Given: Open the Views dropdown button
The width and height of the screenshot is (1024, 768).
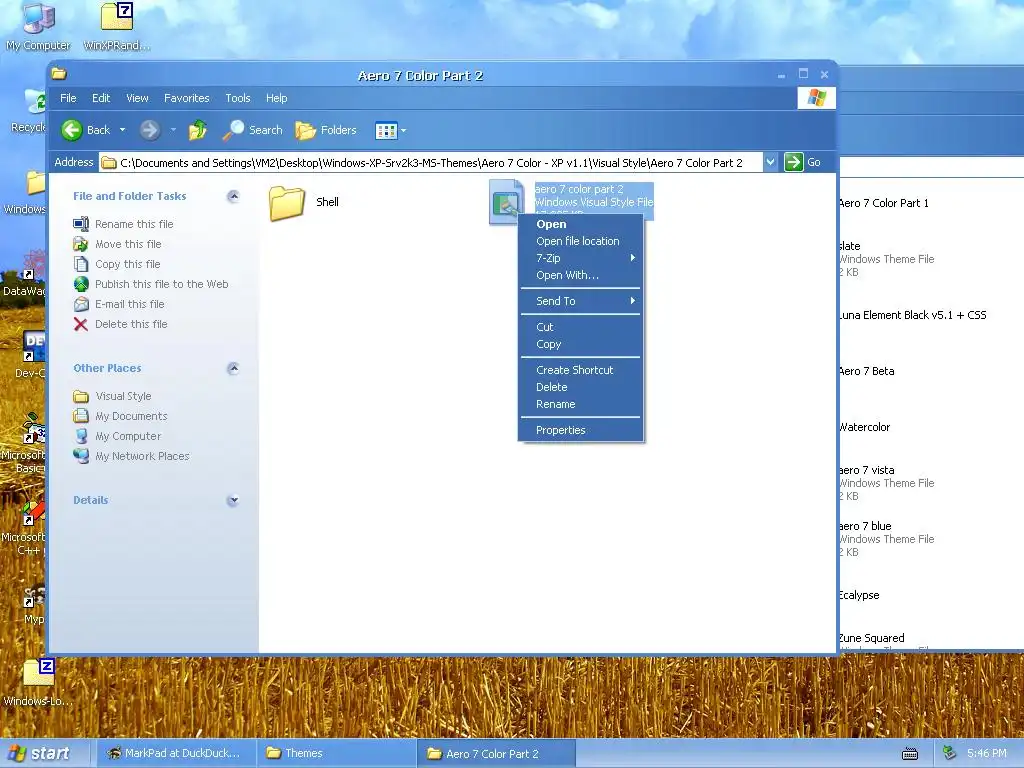Looking at the screenshot, I should pyautogui.click(x=391, y=131).
